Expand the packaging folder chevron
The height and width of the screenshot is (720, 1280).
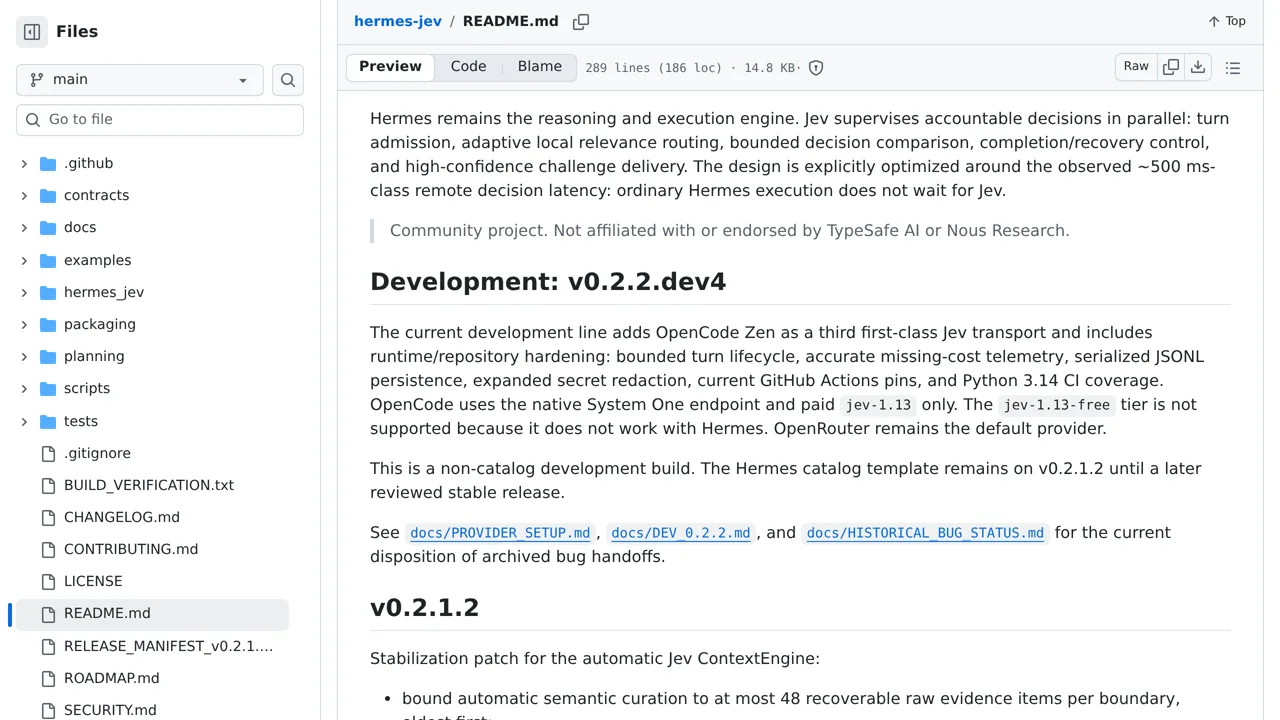pyautogui.click(x=24, y=324)
